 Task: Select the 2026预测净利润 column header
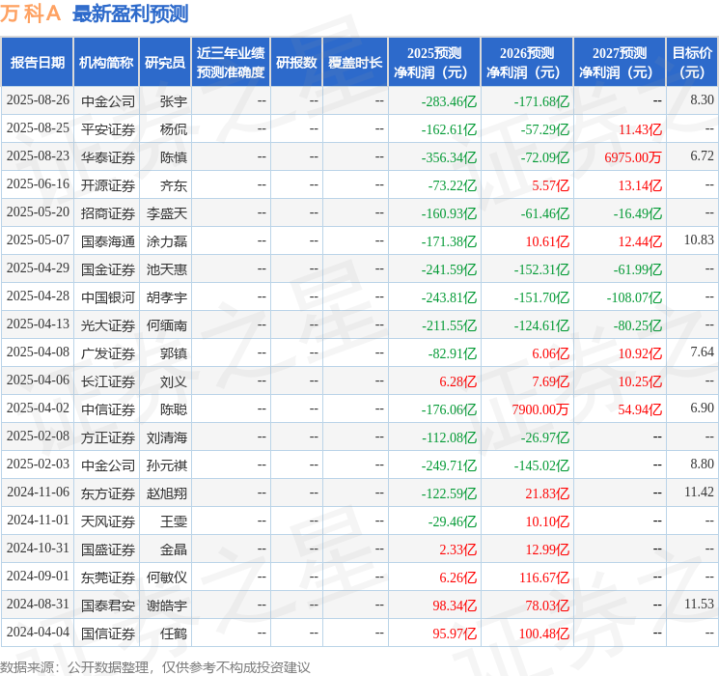526,62
